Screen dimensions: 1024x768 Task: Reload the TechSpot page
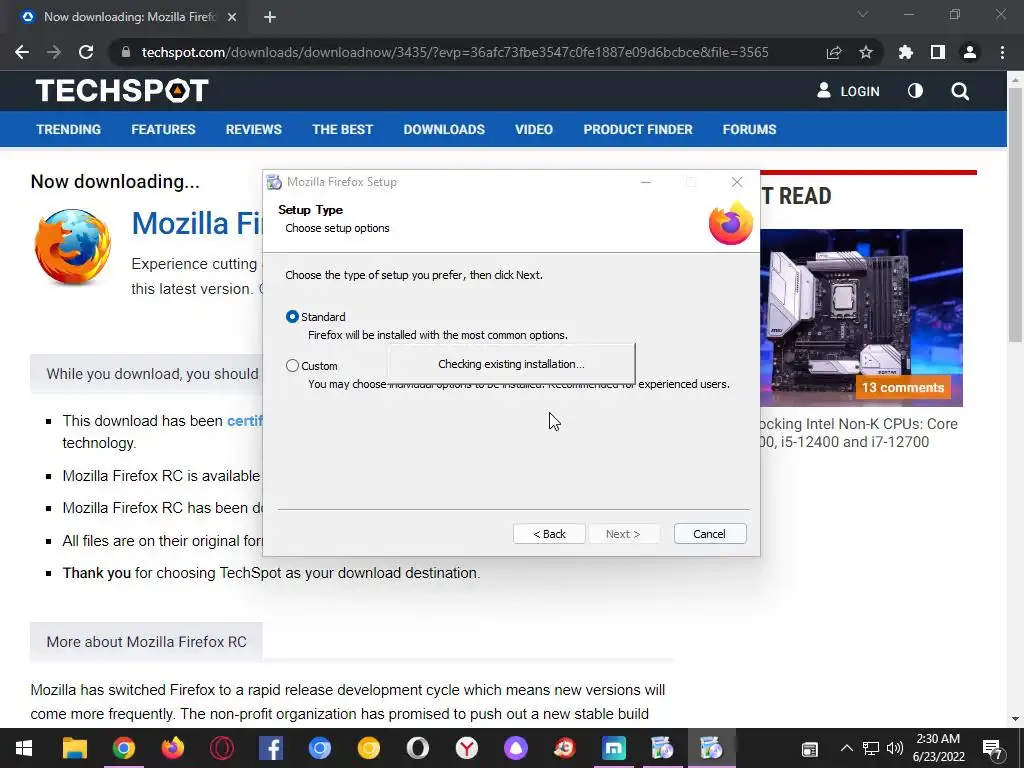click(x=86, y=52)
